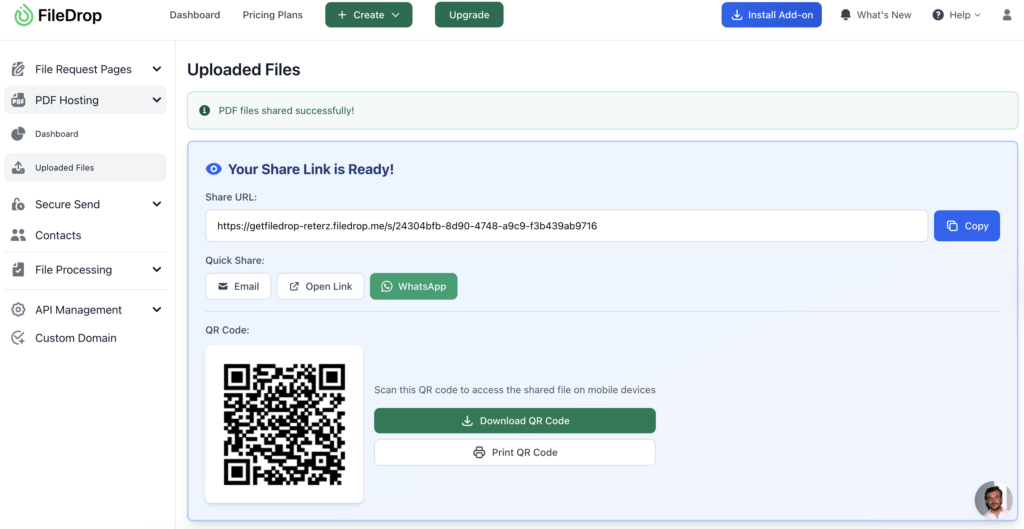Click the PDF Hosting icon
Image resolution: width=1024 pixels, height=529 pixels.
tap(18, 100)
